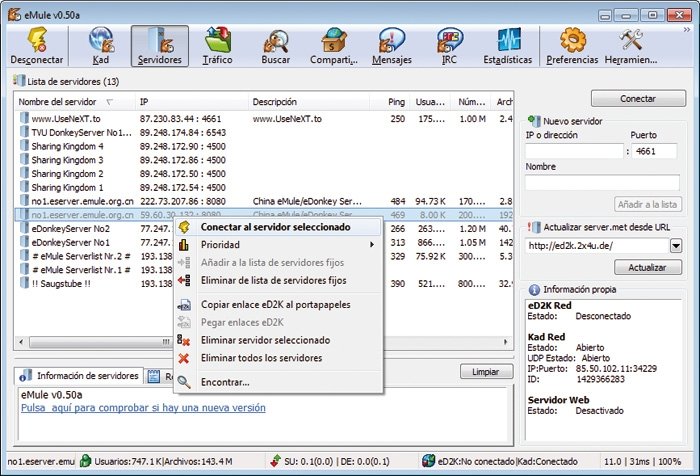This screenshot has width=700, height=476.
Task: Click the Conectar button
Action: [638, 99]
